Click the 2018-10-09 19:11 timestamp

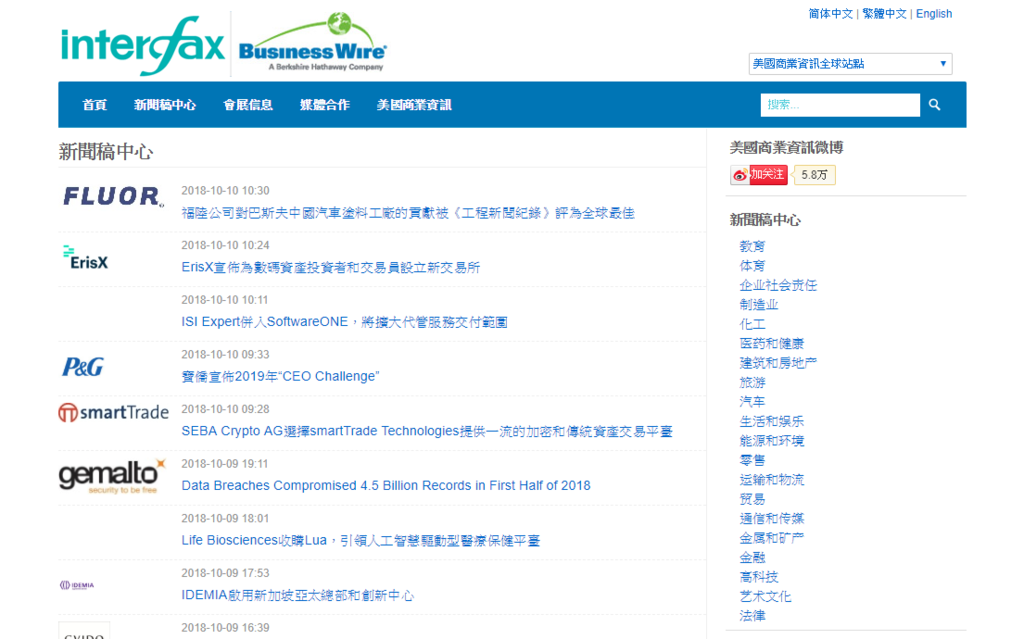225,464
